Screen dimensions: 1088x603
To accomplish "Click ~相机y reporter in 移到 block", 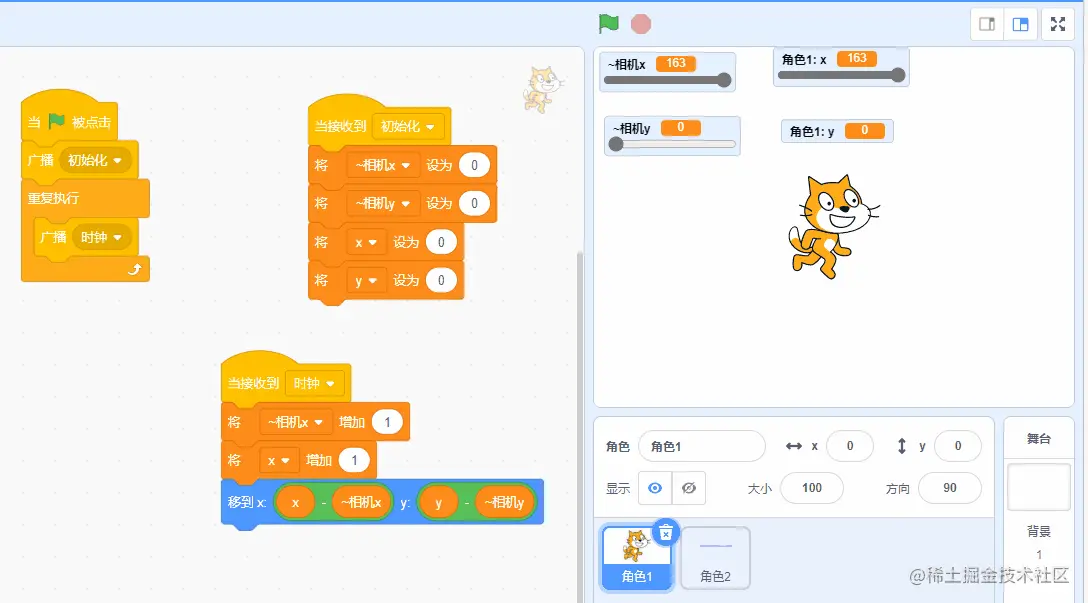I will pos(504,502).
